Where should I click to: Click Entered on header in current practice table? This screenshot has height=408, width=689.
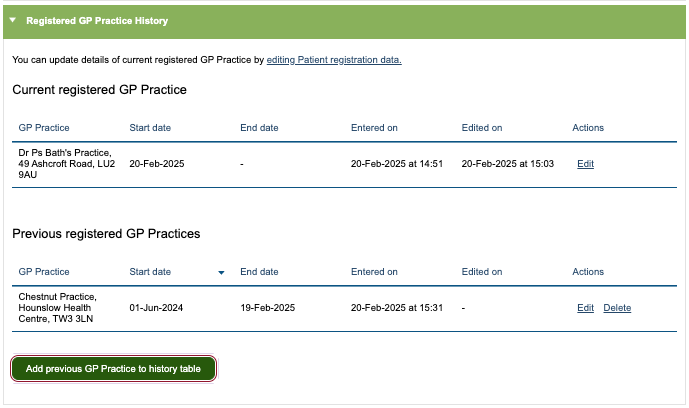pyautogui.click(x=374, y=128)
